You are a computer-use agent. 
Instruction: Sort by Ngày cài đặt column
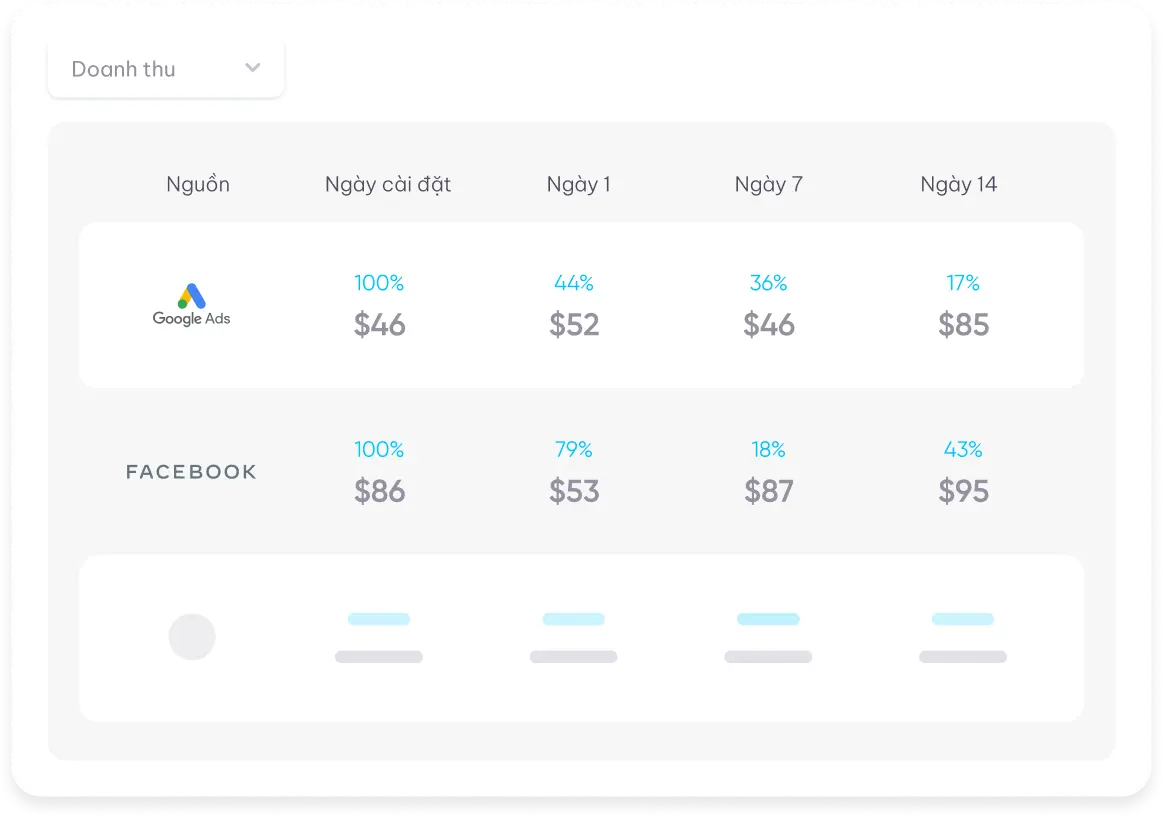[x=388, y=184]
